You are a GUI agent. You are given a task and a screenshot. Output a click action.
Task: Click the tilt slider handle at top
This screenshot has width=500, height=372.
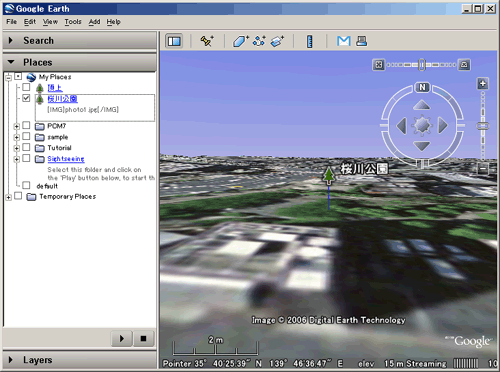tap(422, 65)
